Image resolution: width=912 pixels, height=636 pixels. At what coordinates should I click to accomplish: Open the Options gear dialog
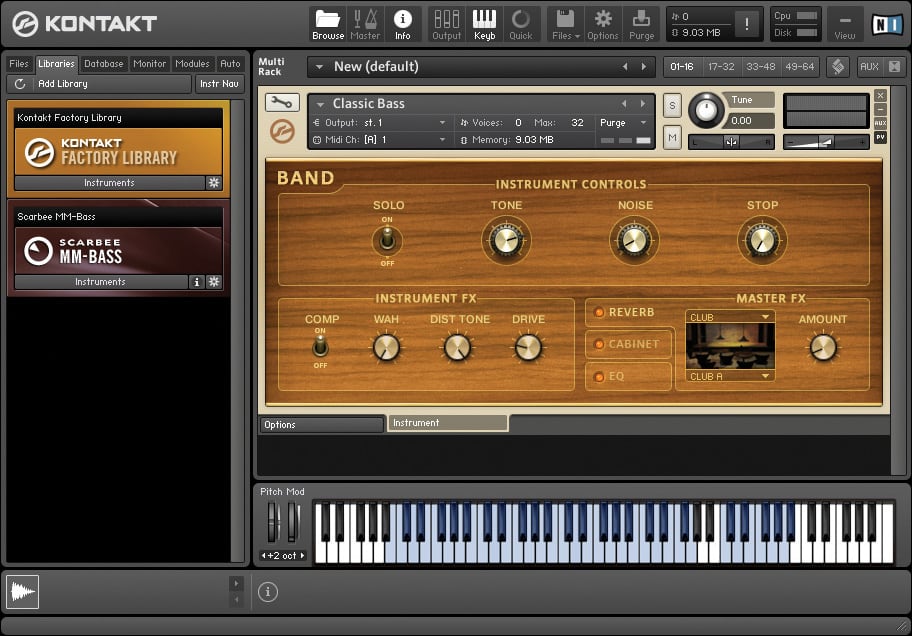tap(603, 24)
